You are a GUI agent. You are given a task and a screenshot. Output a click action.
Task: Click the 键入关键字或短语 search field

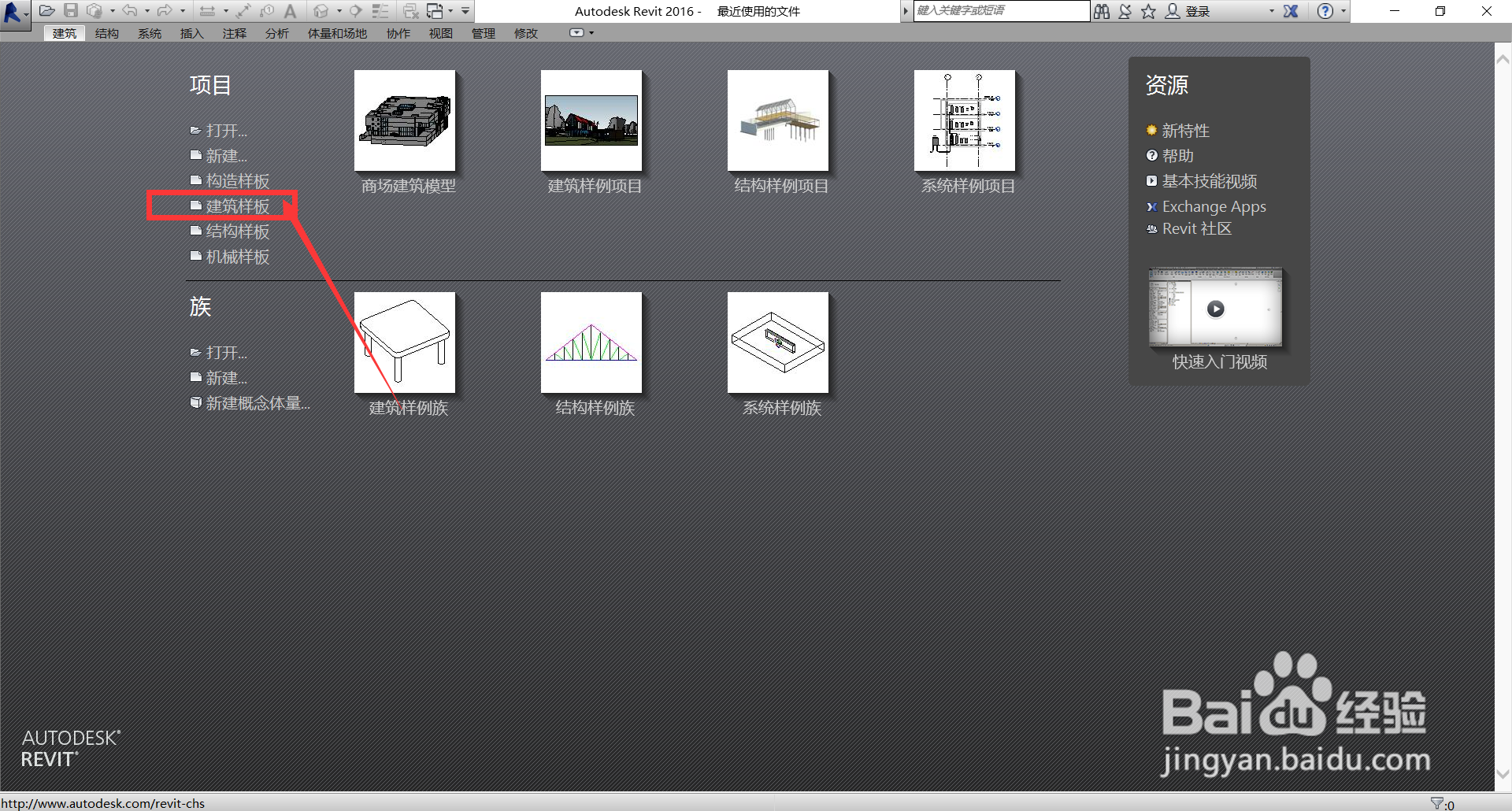1001,11
